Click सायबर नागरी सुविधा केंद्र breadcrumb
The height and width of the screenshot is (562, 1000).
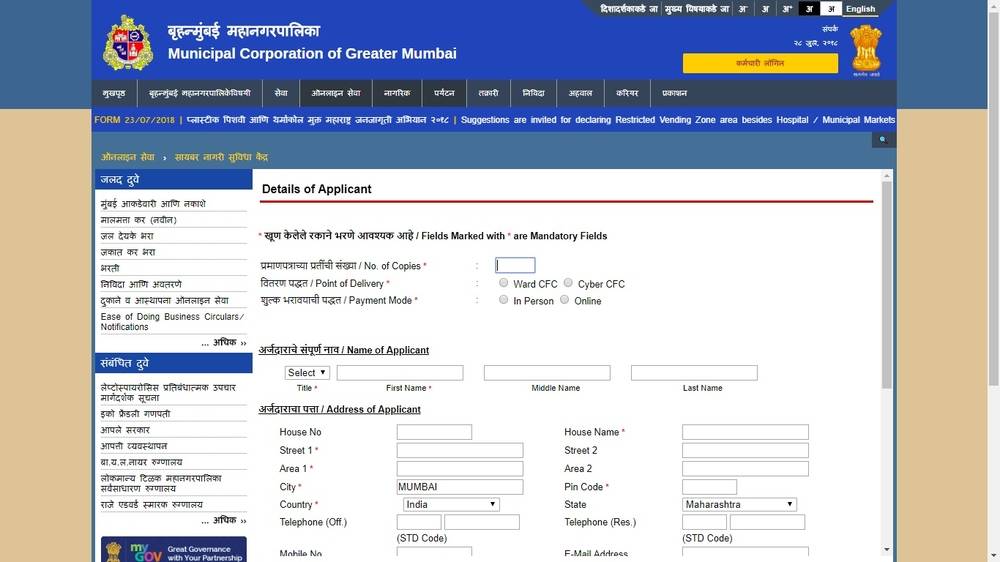pyautogui.click(x=221, y=157)
